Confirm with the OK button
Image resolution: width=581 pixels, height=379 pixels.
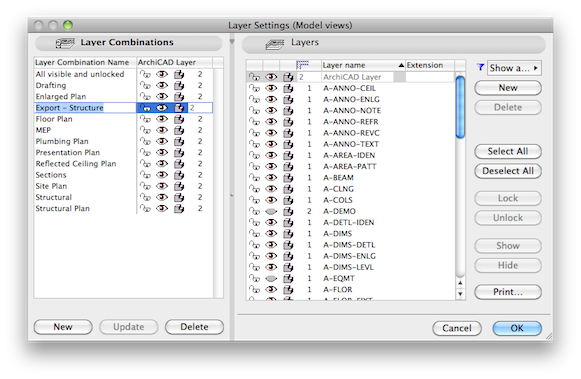pyautogui.click(x=517, y=328)
